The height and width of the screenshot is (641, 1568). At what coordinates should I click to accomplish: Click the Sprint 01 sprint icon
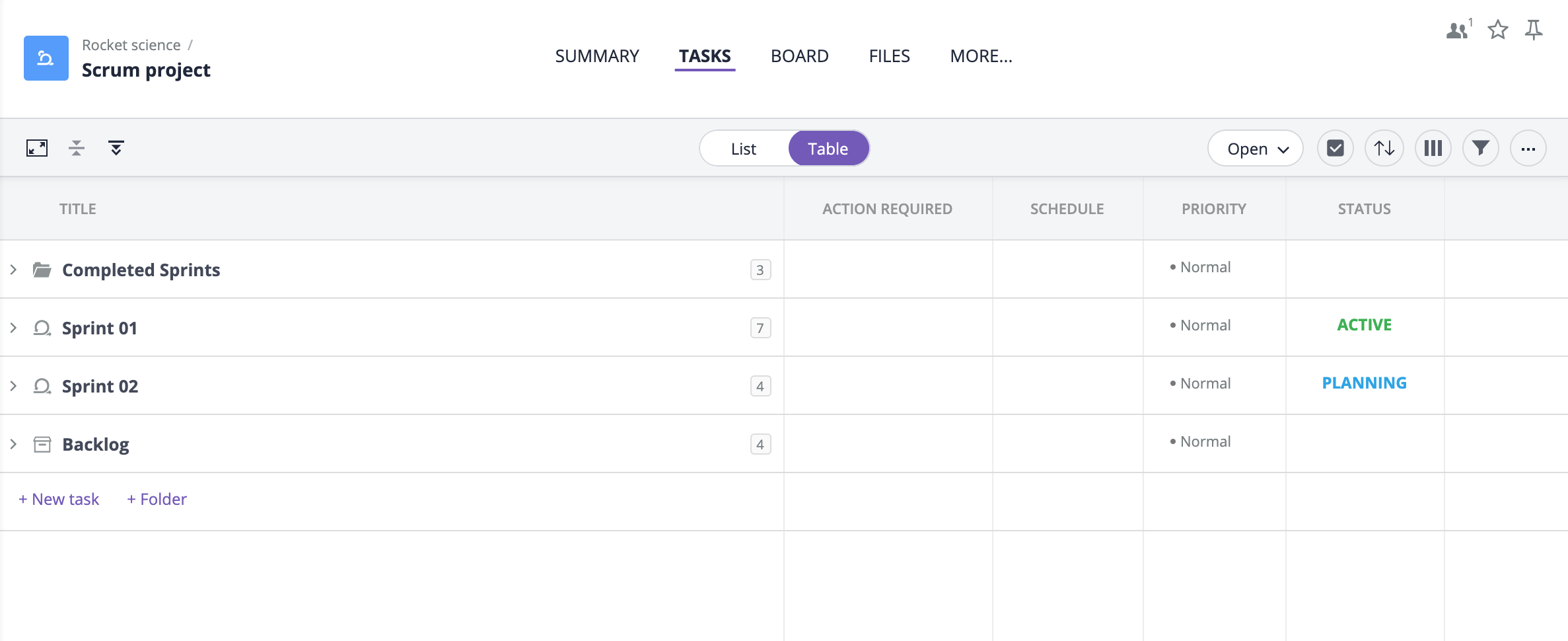(42, 328)
